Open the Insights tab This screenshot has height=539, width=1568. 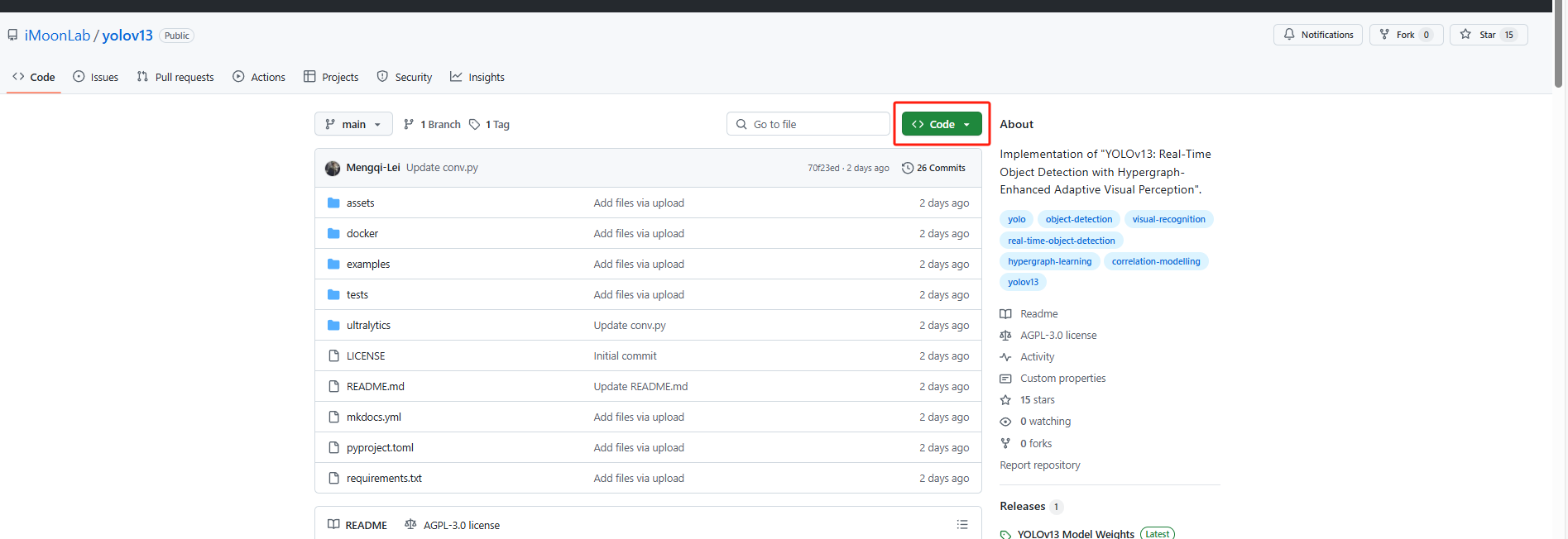(x=477, y=77)
